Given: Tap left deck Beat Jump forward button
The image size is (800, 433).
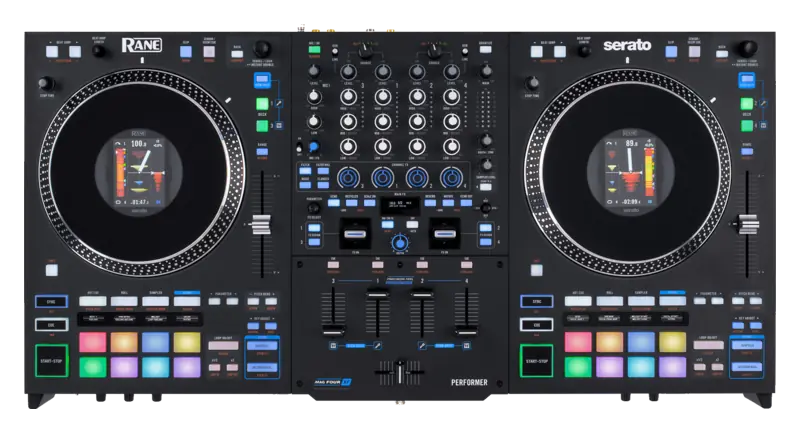Looking at the screenshot, I should [75, 52].
